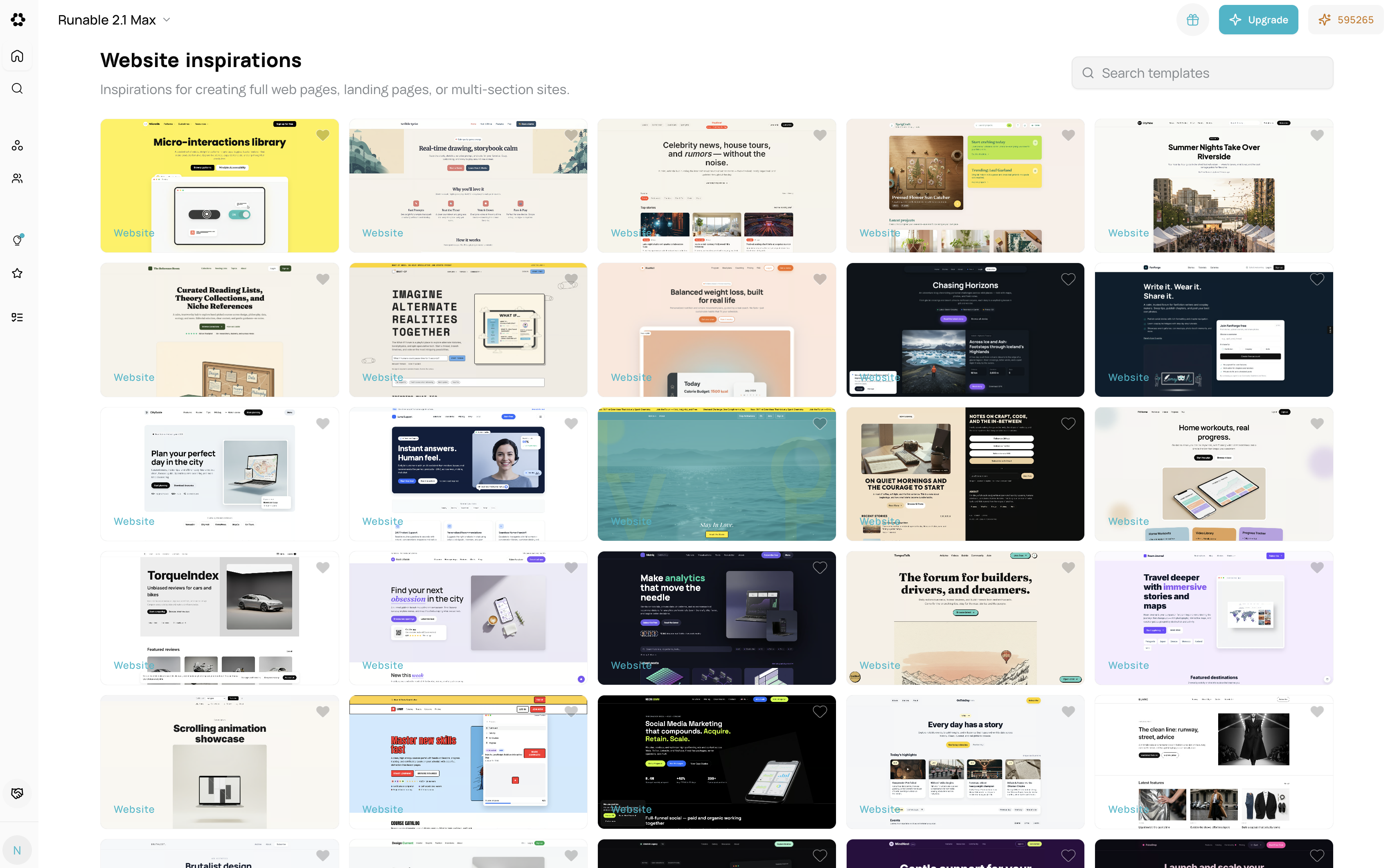Image resolution: width=1397 pixels, height=868 pixels.
Task: Like the TorqueIndex template with heart
Action: [x=323, y=568]
